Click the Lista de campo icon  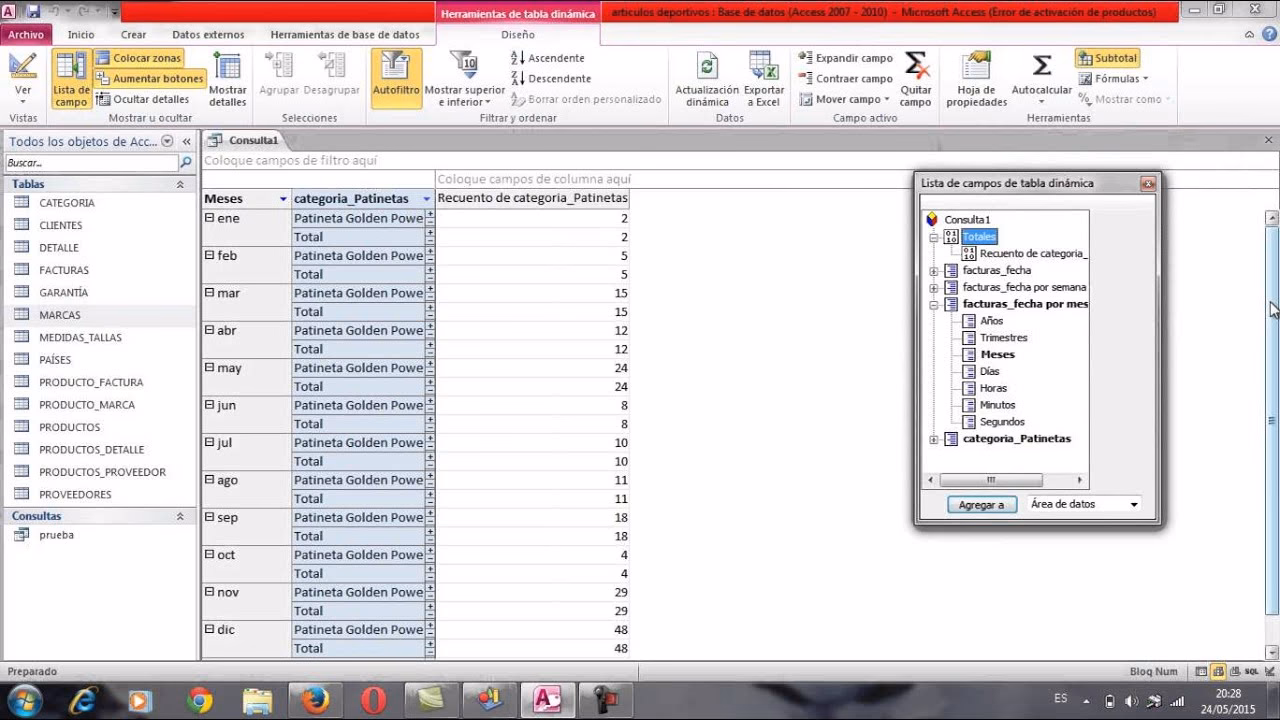tap(71, 68)
